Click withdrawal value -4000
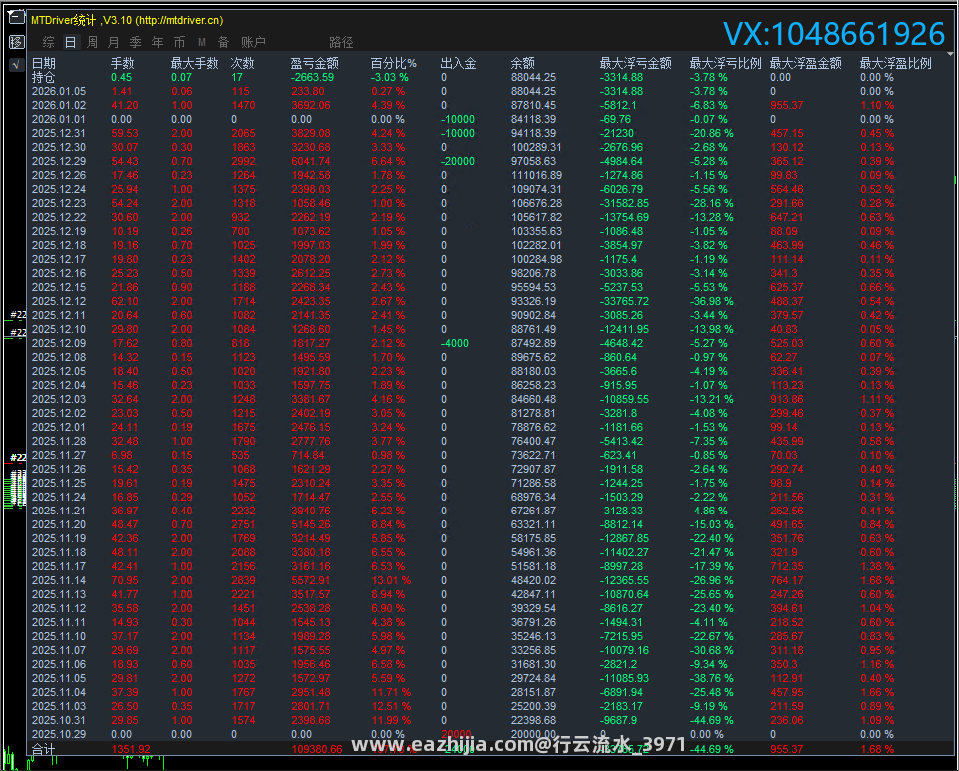Image resolution: width=959 pixels, height=771 pixels. click(455, 344)
